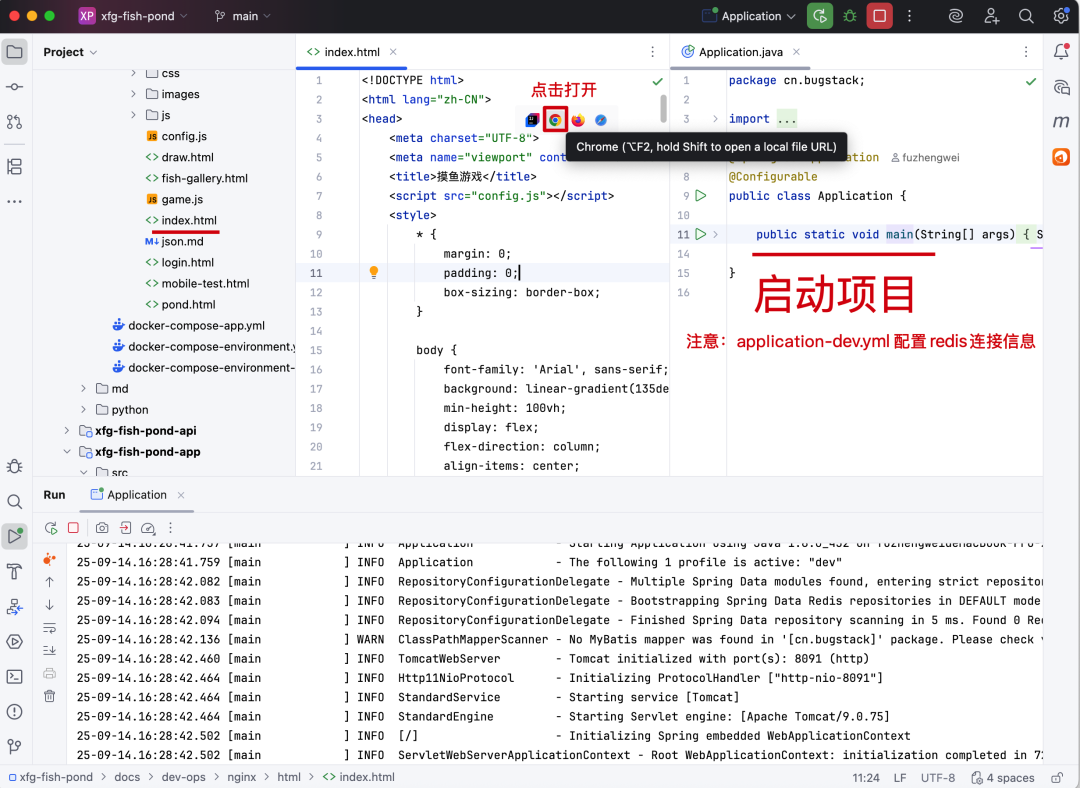The height and width of the screenshot is (788, 1080).
Task: Open index.html in Safari browser icon
Action: (601, 120)
